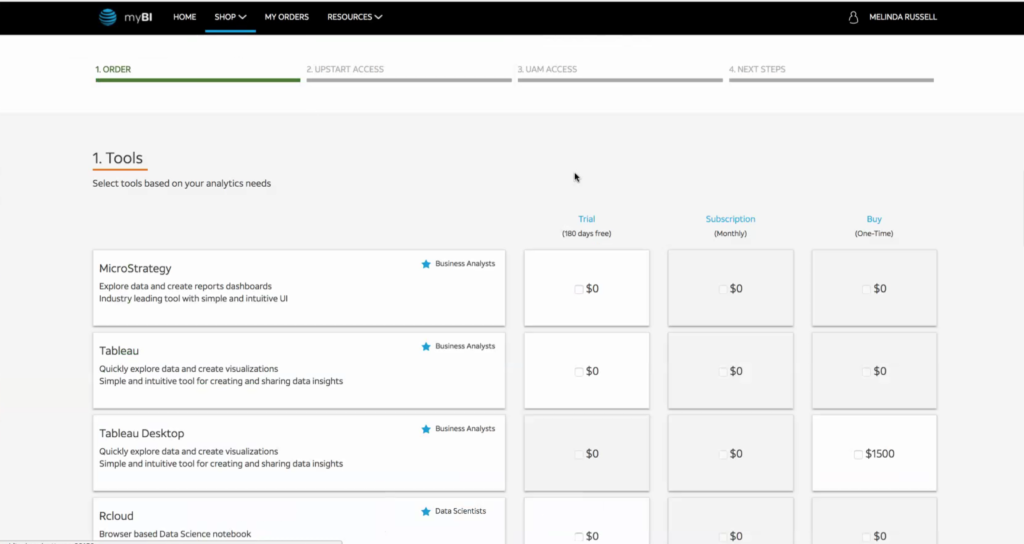Check Rcloud Buy $0 checkbox
1024x544 pixels.
pyautogui.click(x=866, y=536)
